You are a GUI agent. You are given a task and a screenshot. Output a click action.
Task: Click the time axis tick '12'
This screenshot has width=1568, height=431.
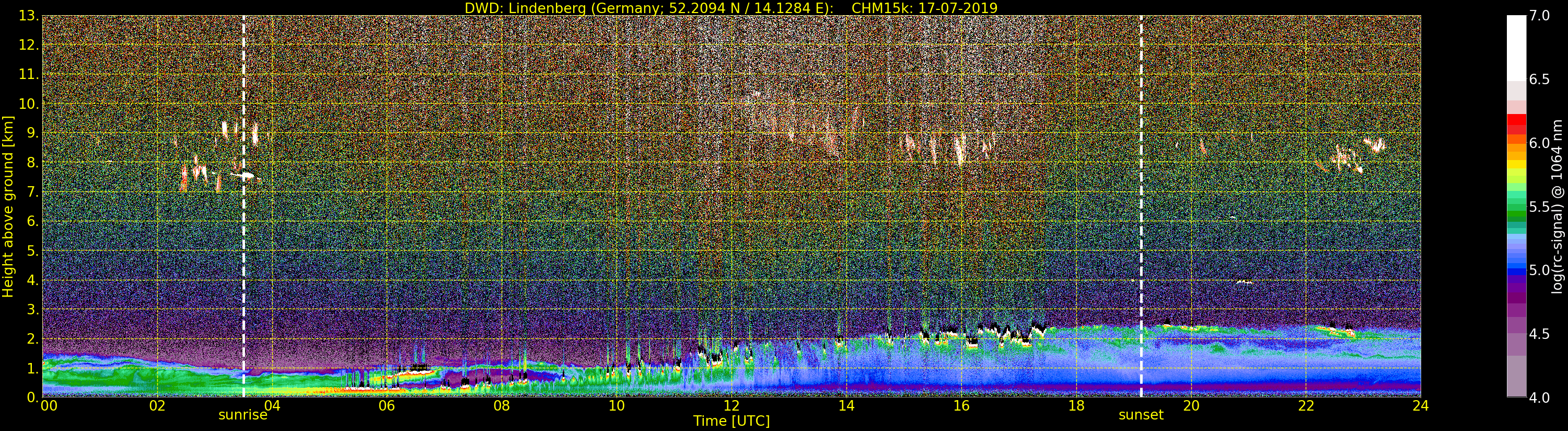(x=731, y=405)
